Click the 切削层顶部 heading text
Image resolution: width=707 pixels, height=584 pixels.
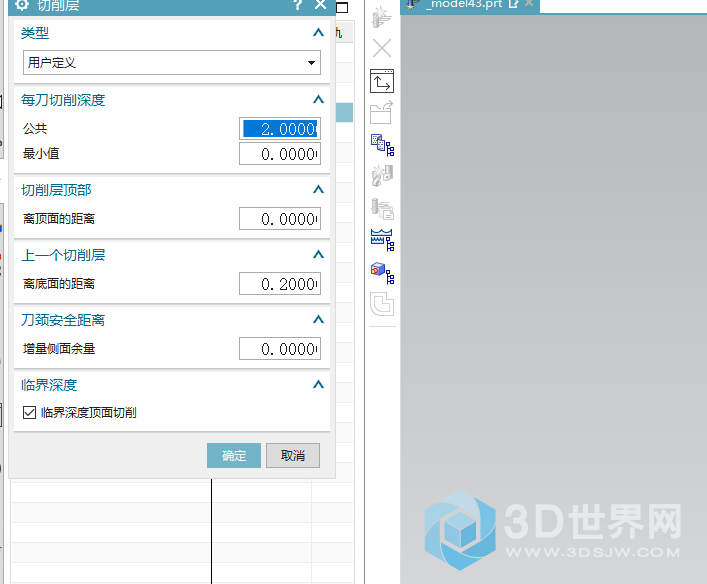click(56, 190)
